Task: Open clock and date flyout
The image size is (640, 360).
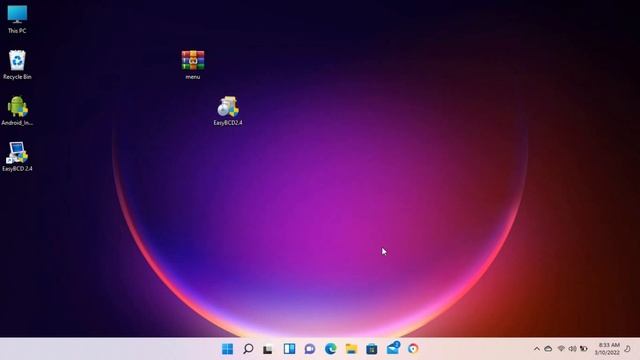Action: pyautogui.click(x=607, y=349)
